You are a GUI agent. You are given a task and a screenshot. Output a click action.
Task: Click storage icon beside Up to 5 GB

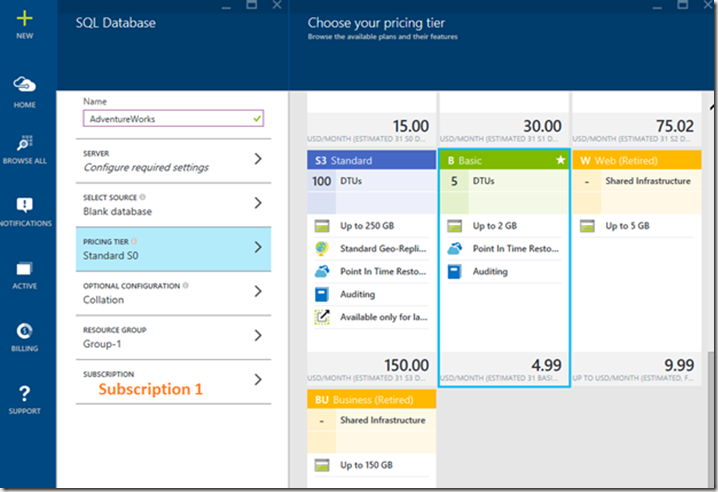(x=587, y=226)
